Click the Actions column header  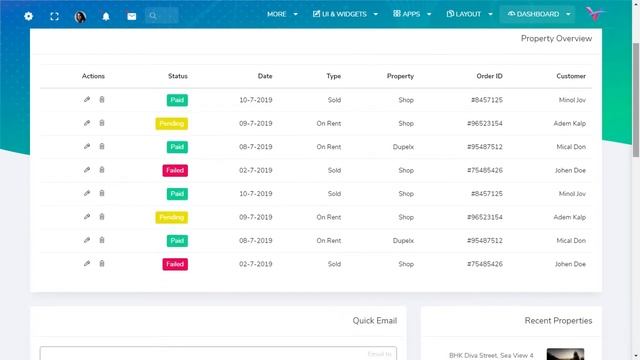[93, 76]
